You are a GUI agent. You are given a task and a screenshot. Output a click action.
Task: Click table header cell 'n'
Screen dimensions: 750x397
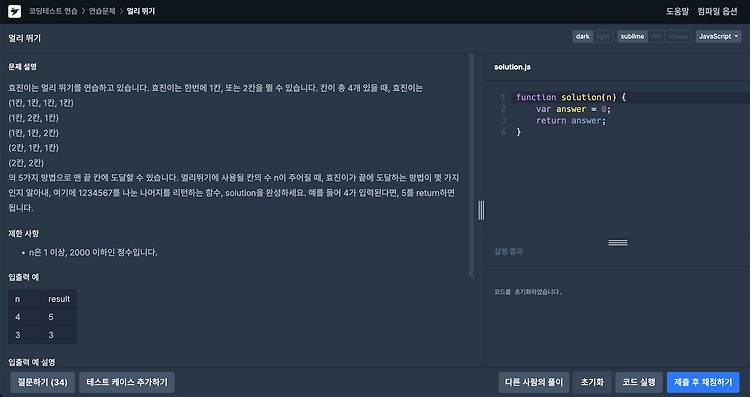click(25, 299)
